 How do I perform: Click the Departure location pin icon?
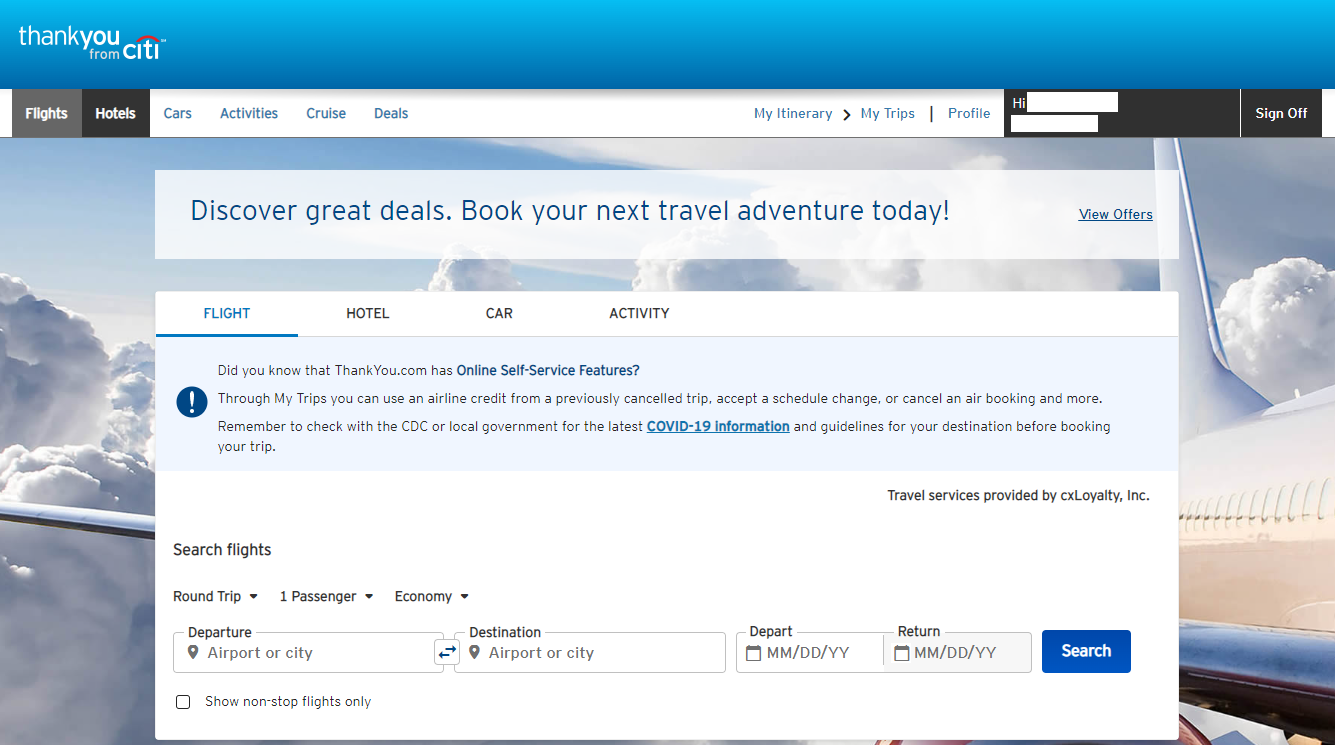[193, 653]
